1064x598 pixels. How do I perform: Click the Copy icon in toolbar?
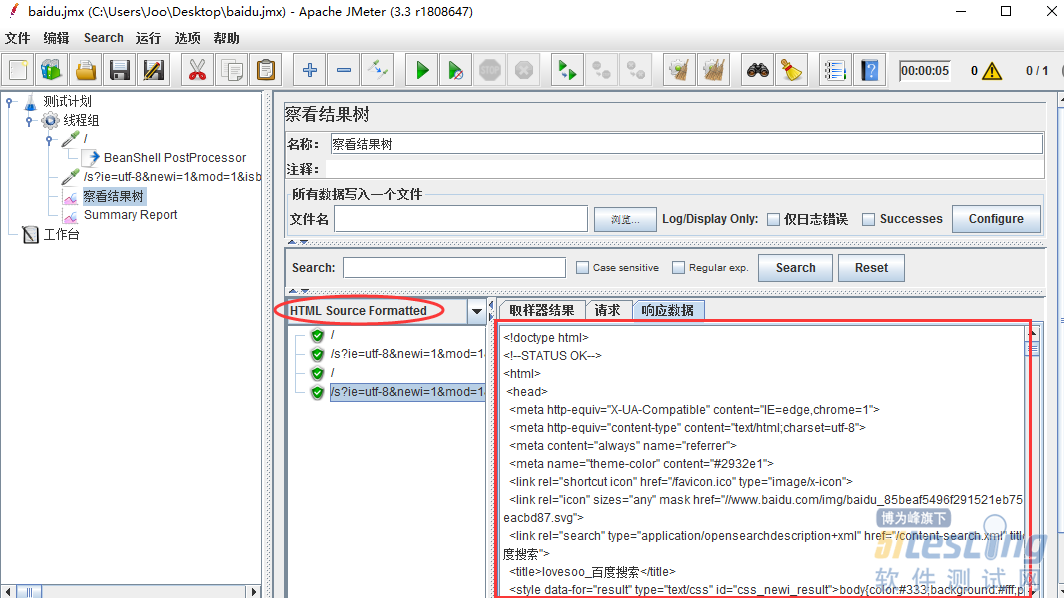point(232,70)
